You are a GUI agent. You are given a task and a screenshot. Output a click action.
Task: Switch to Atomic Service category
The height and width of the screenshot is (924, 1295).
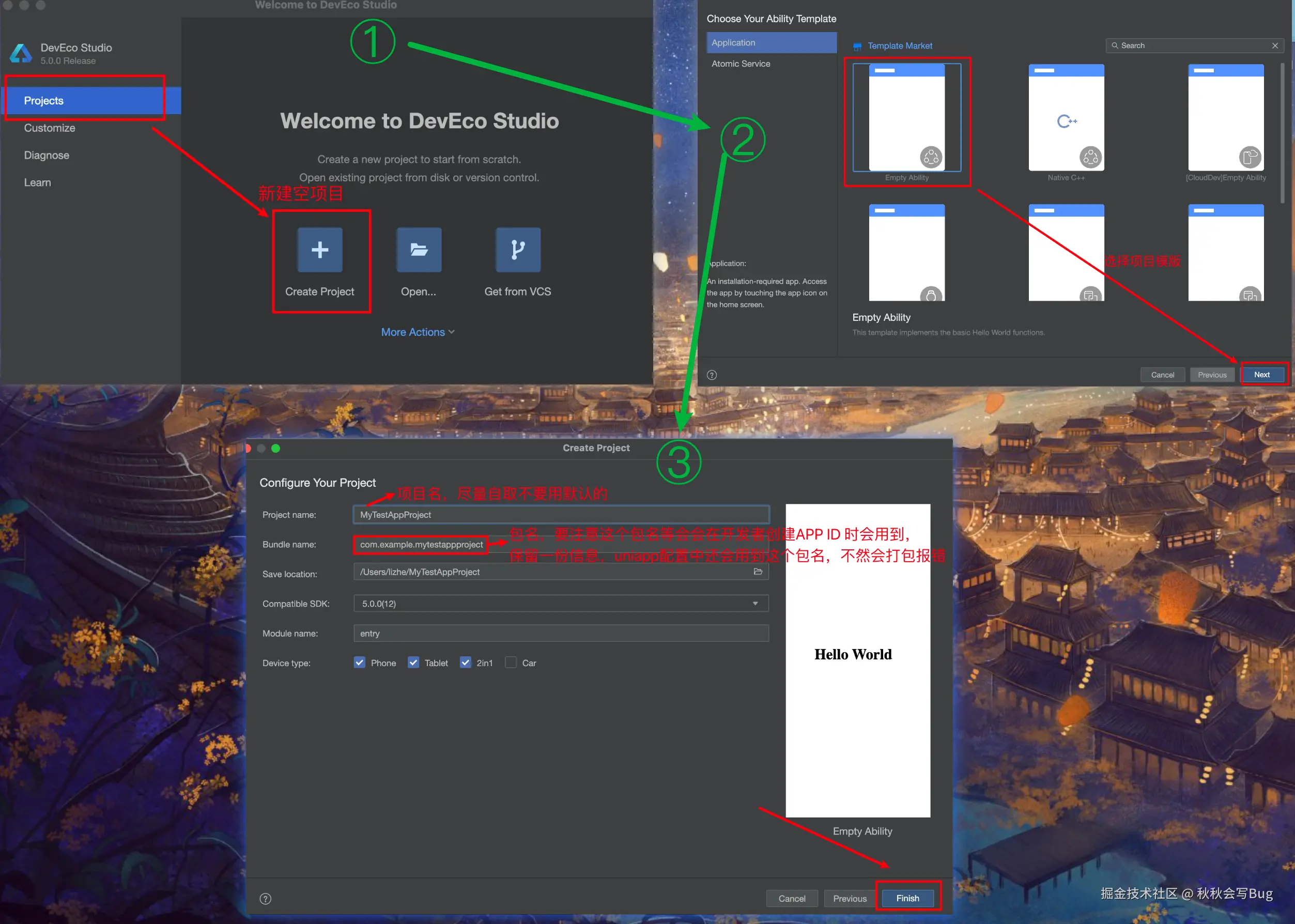click(x=740, y=64)
